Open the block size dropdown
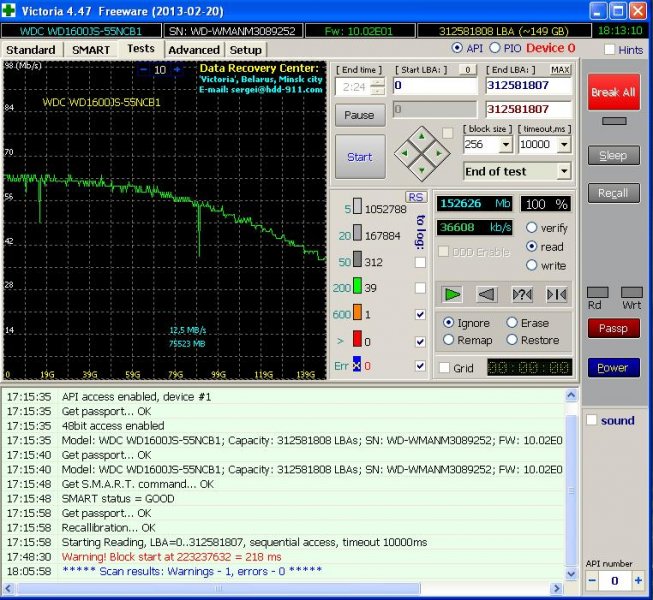653x600 pixels. (x=505, y=145)
